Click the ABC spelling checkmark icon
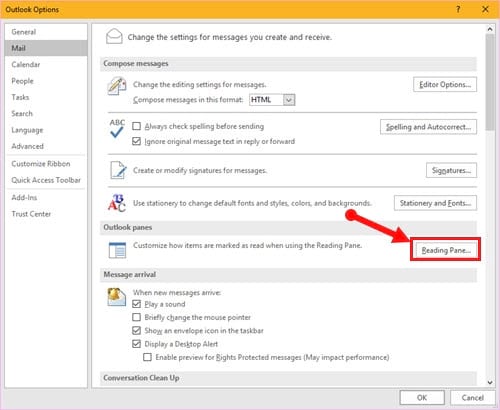The image size is (500, 410). (117, 128)
